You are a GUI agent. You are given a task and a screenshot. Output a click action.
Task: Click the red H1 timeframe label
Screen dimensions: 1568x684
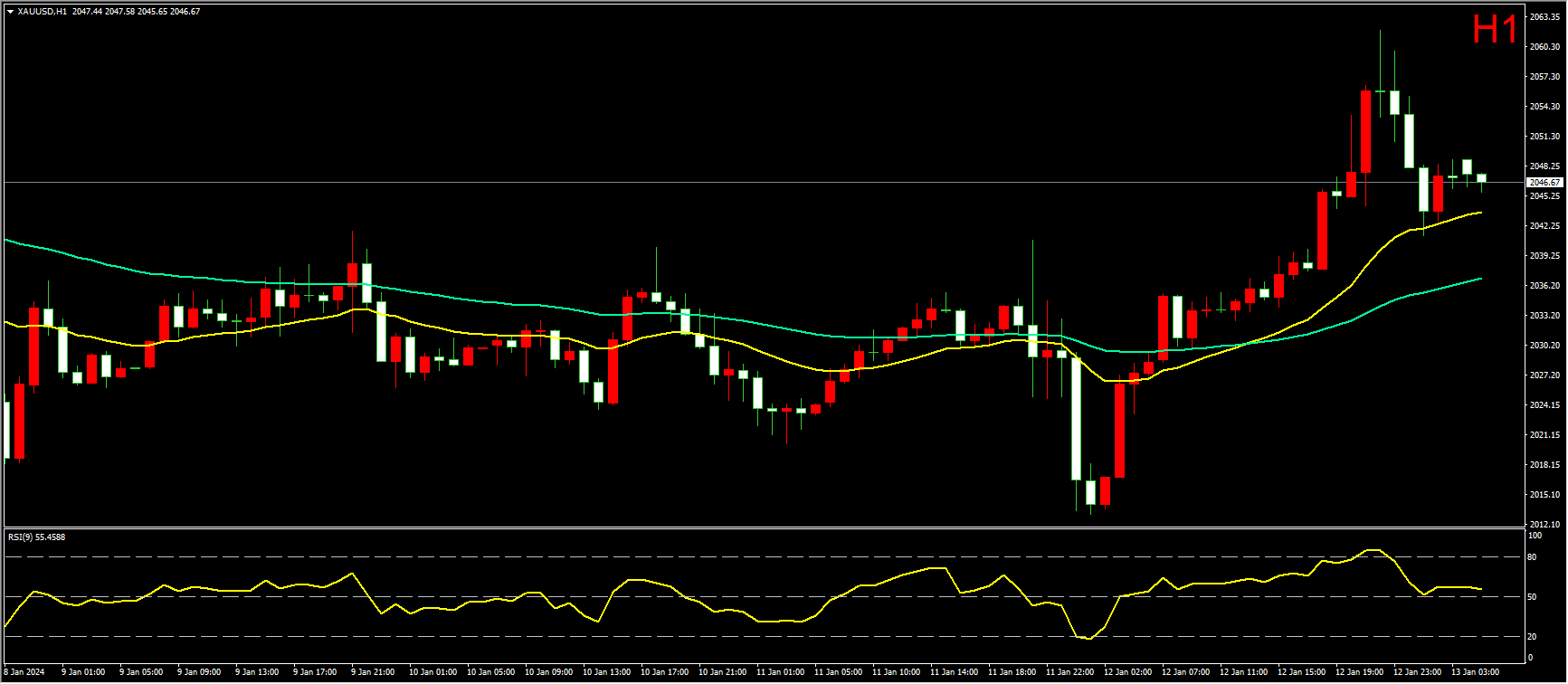pos(1495,30)
